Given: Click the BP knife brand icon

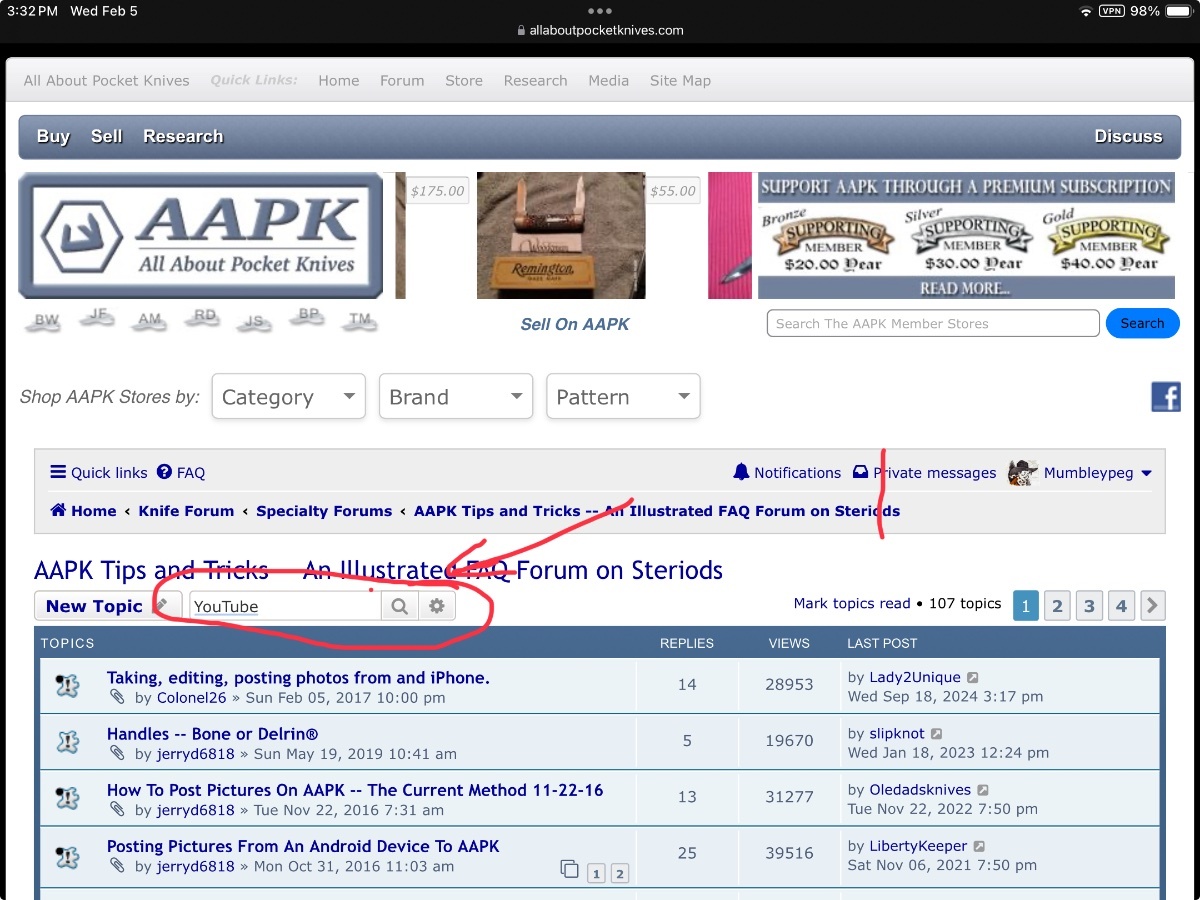Looking at the screenshot, I should (x=309, y=318).
